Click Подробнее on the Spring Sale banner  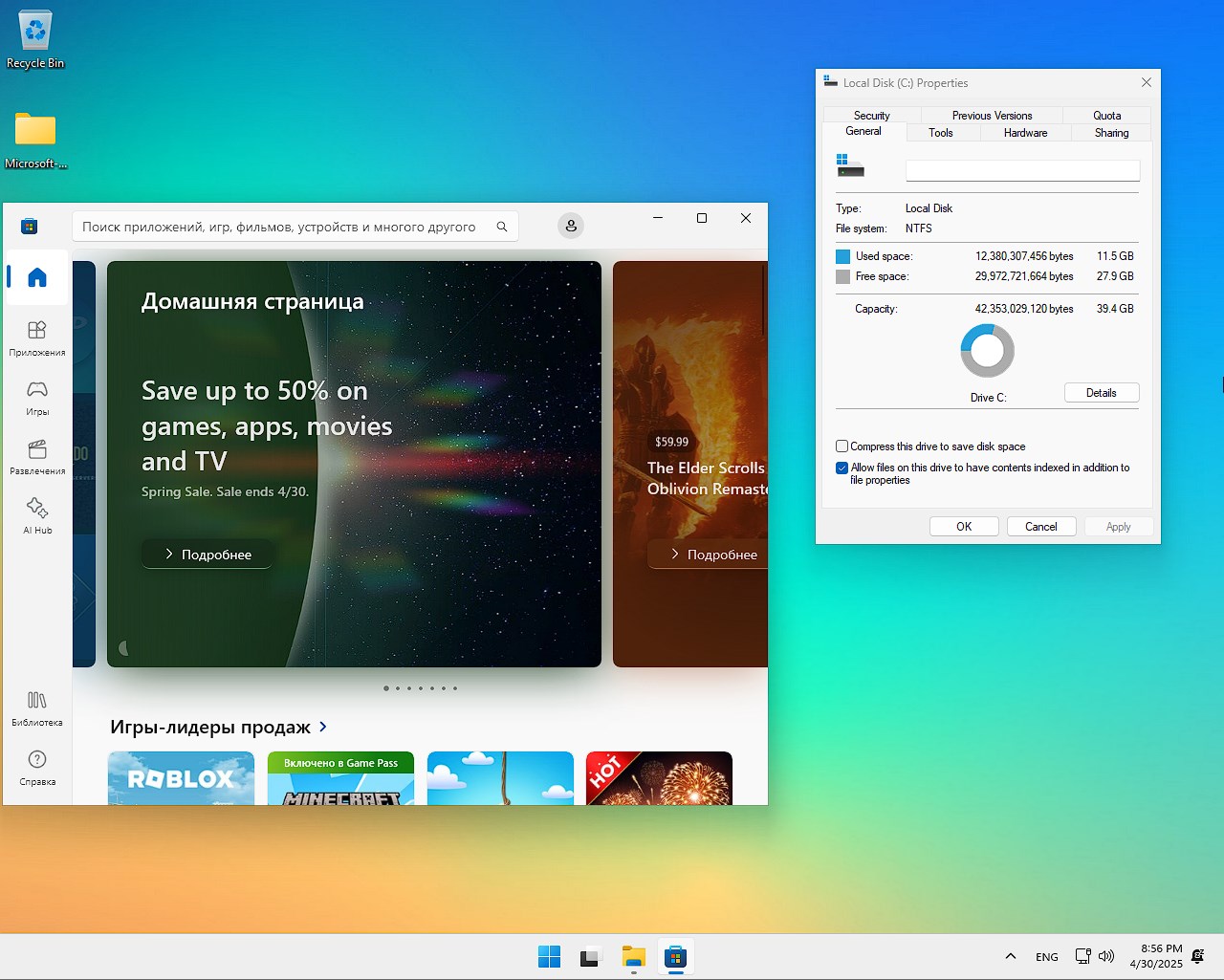208,555
